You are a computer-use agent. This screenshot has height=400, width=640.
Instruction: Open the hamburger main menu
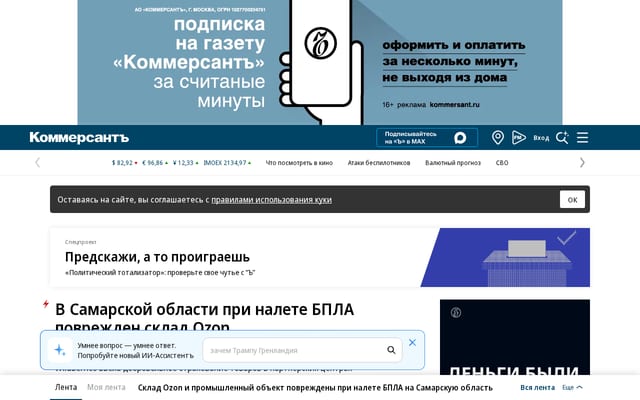click(582, 138)
